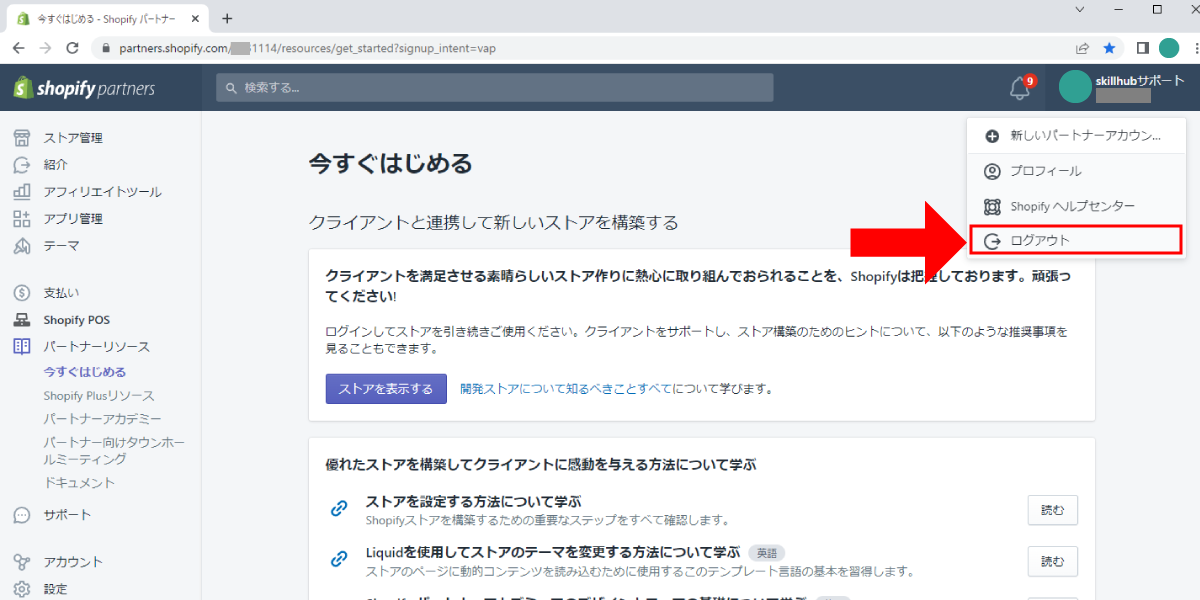Click the アフィリエイトツール chart icon
This screenshot has height=600, width=1200.
22,191
